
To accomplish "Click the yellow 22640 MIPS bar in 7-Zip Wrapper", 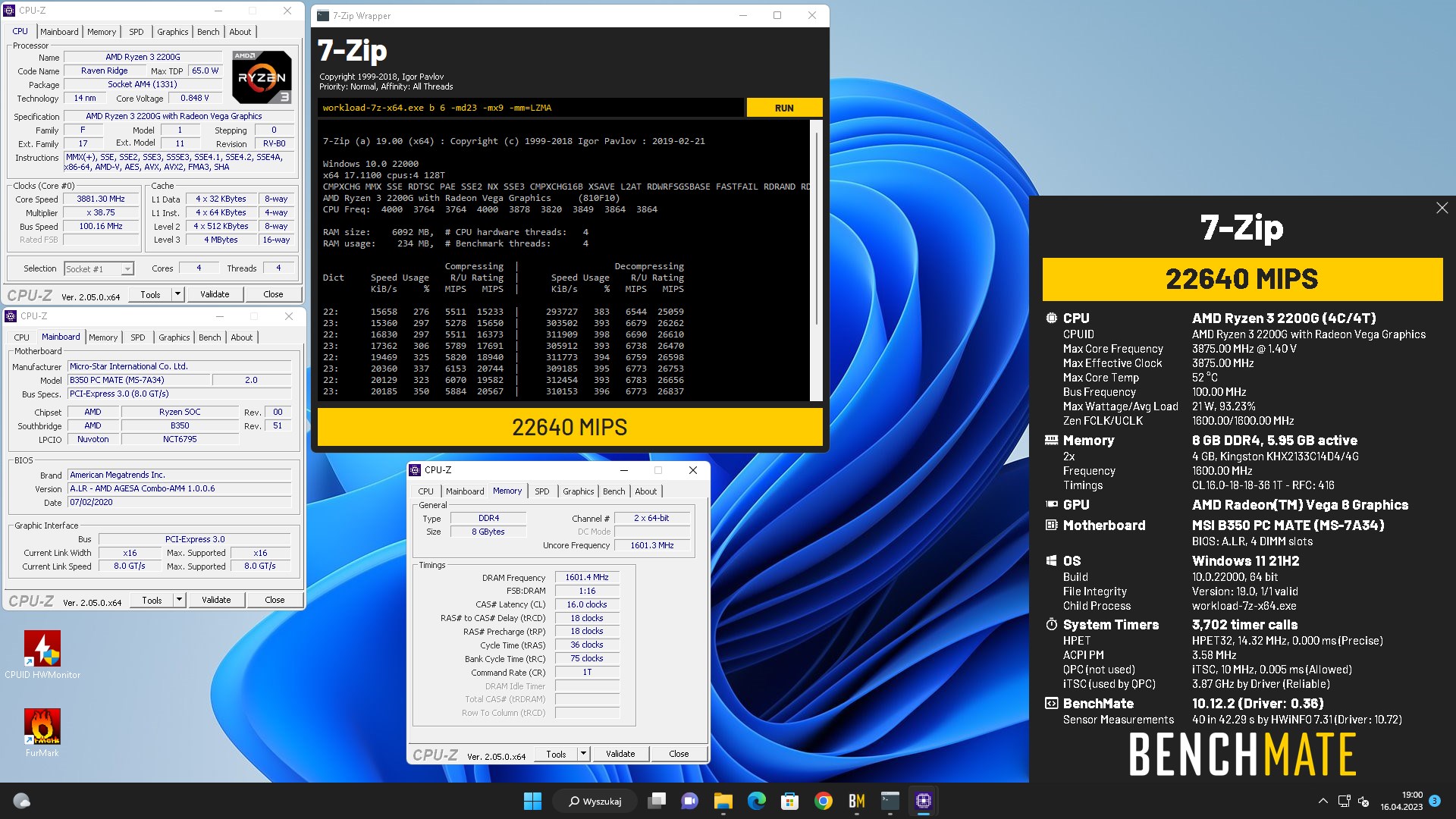I will pos(570,427).
